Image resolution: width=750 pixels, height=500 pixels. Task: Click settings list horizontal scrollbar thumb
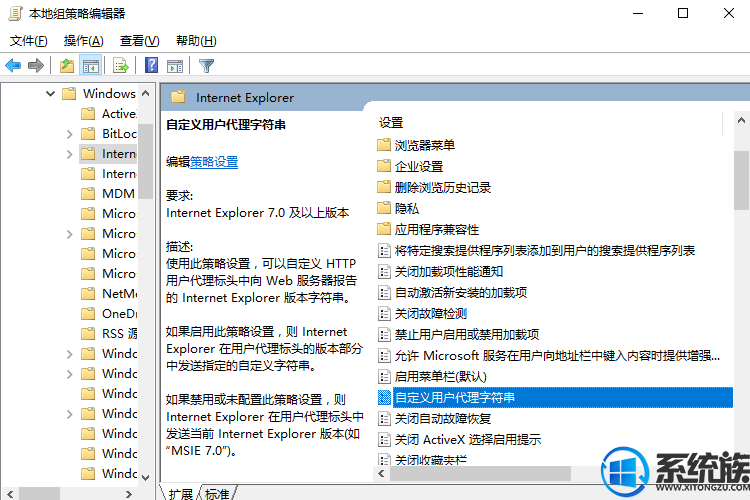coord(480,474)
